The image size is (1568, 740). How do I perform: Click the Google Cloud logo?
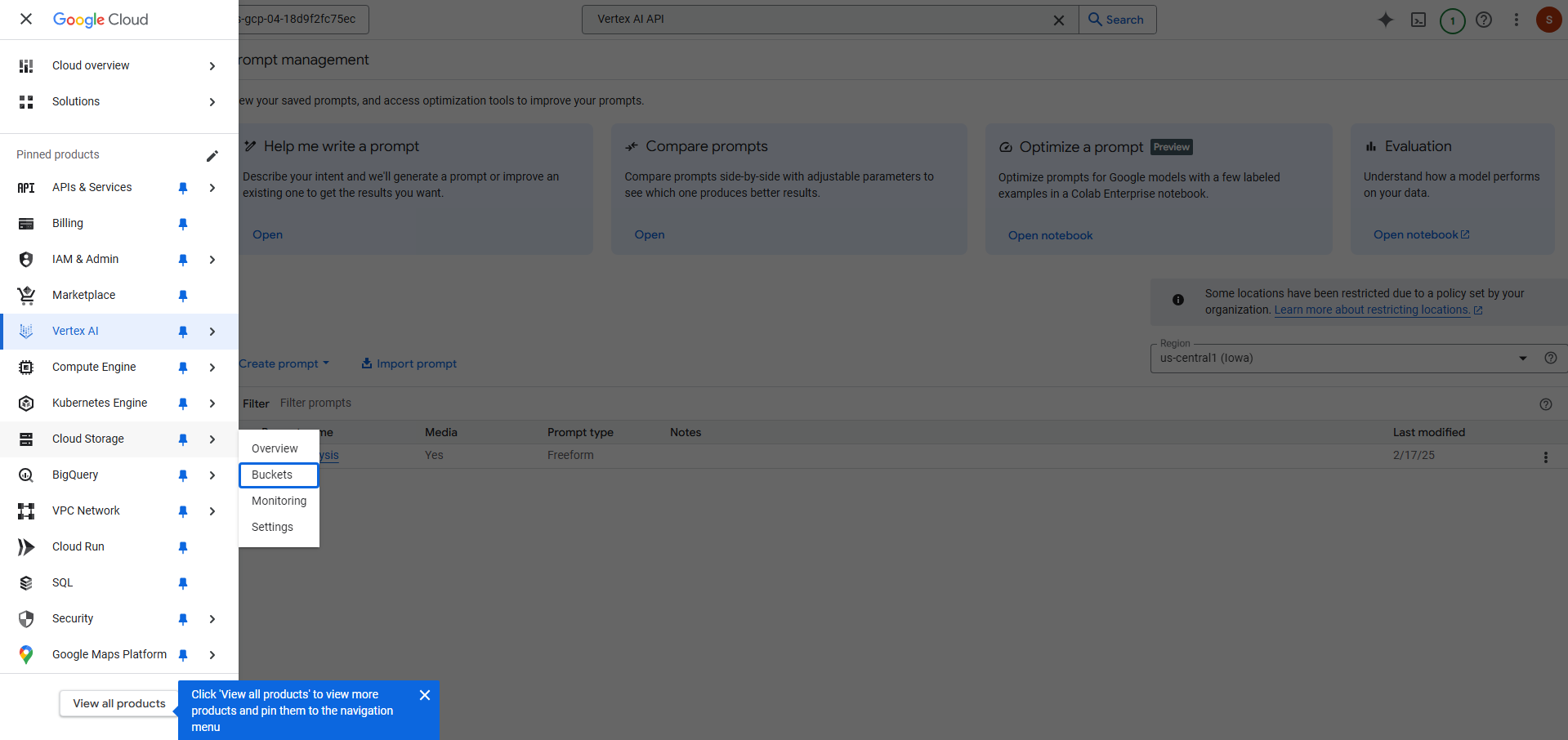[x=101, y=20]
